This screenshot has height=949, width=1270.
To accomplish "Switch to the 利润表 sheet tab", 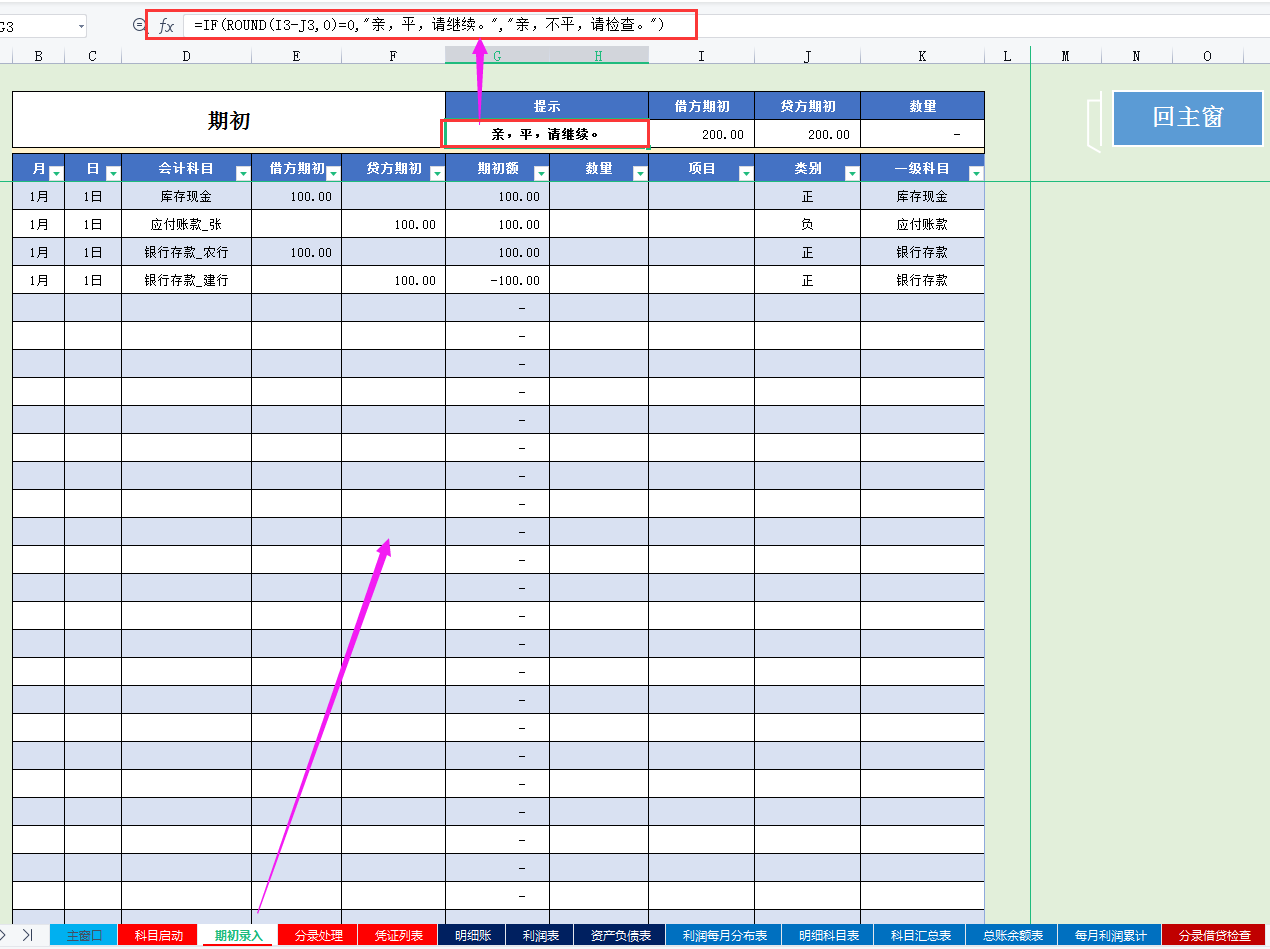I will click(x=540, y=935).
